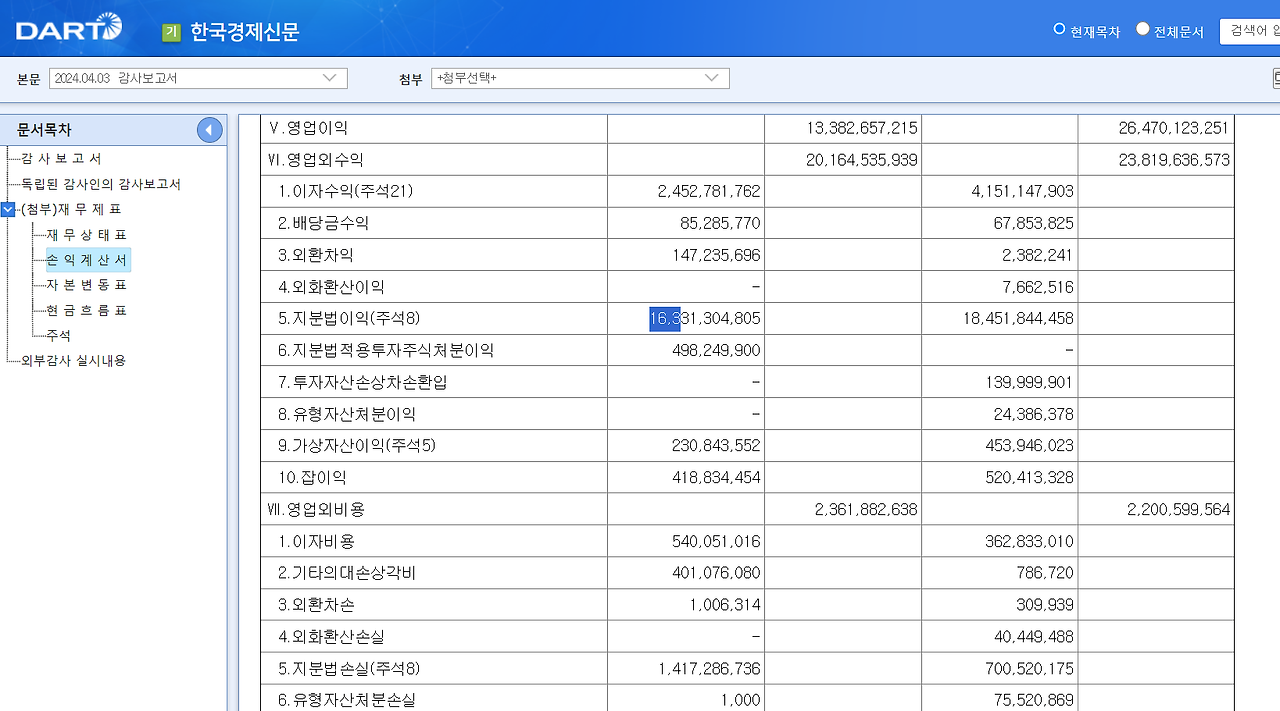Click the 10.잡이익 row label
This screenshot has height=711, width=1280.
(313, 478)
